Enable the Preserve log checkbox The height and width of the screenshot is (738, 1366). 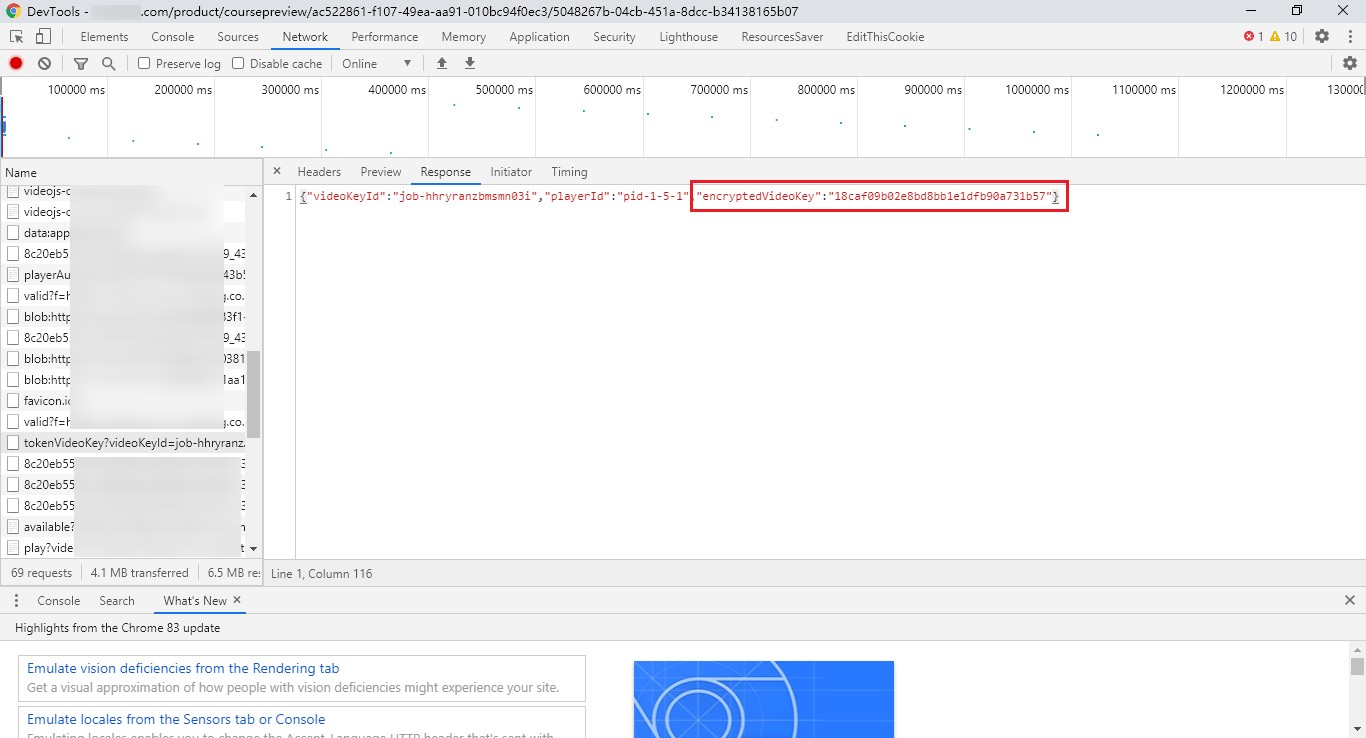(144, 63)
